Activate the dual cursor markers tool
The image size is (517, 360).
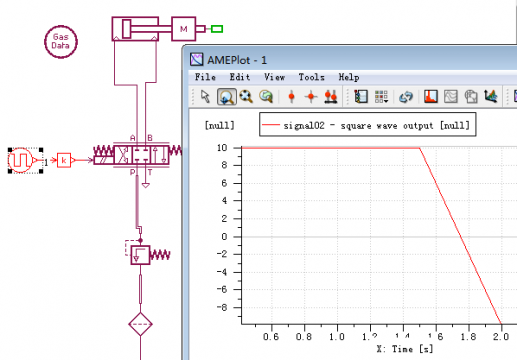[331, 97]
